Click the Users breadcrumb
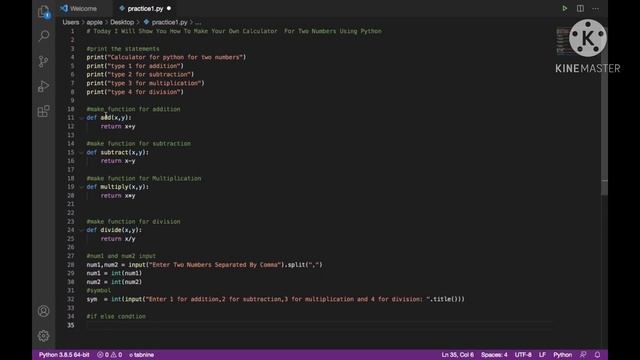Viewport: 640px width, 360px height. click(x=71, y=22)
